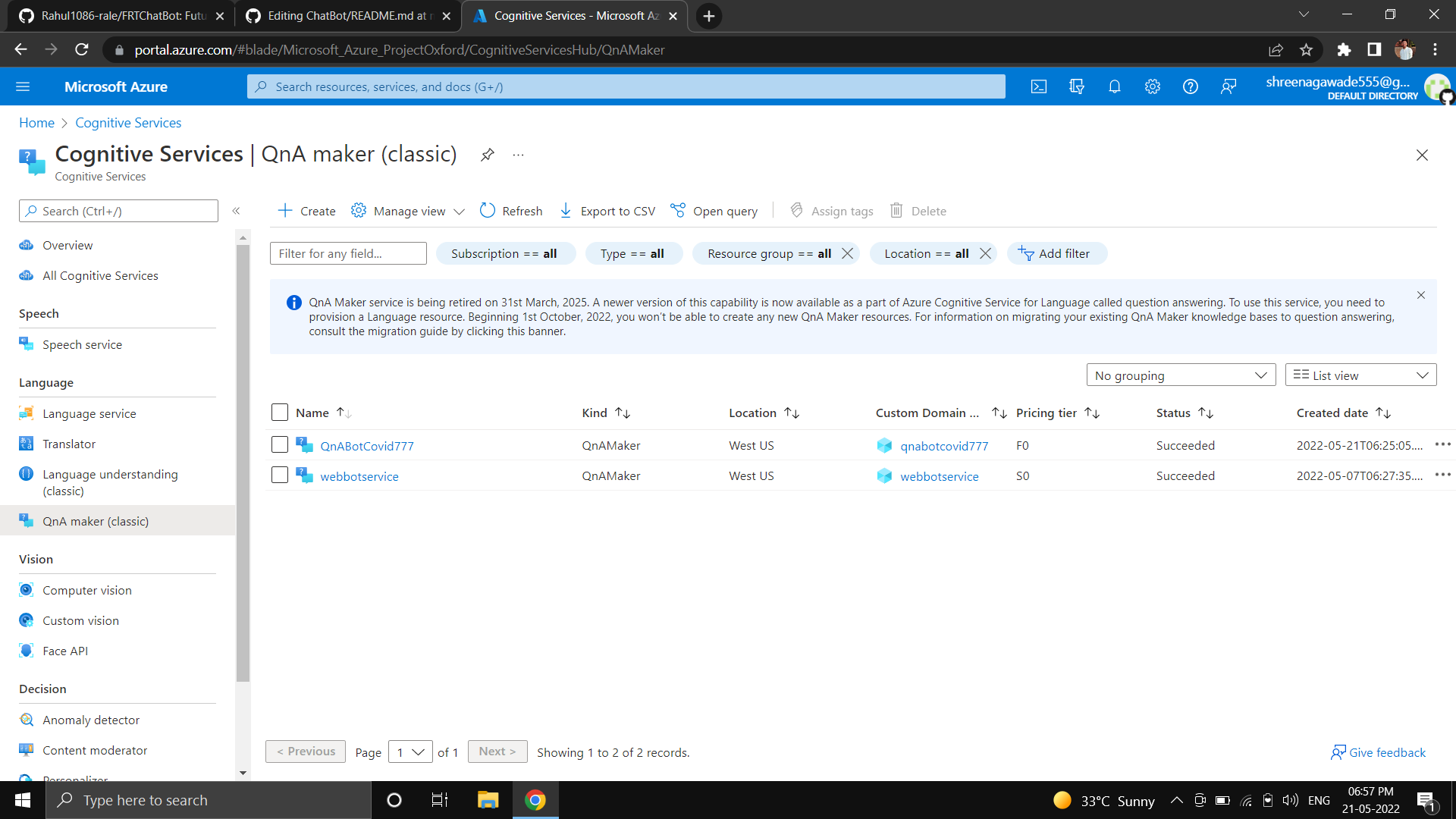Pin the QnA maker blade
The image size is (1456, 819).
[x=488, y=155]
